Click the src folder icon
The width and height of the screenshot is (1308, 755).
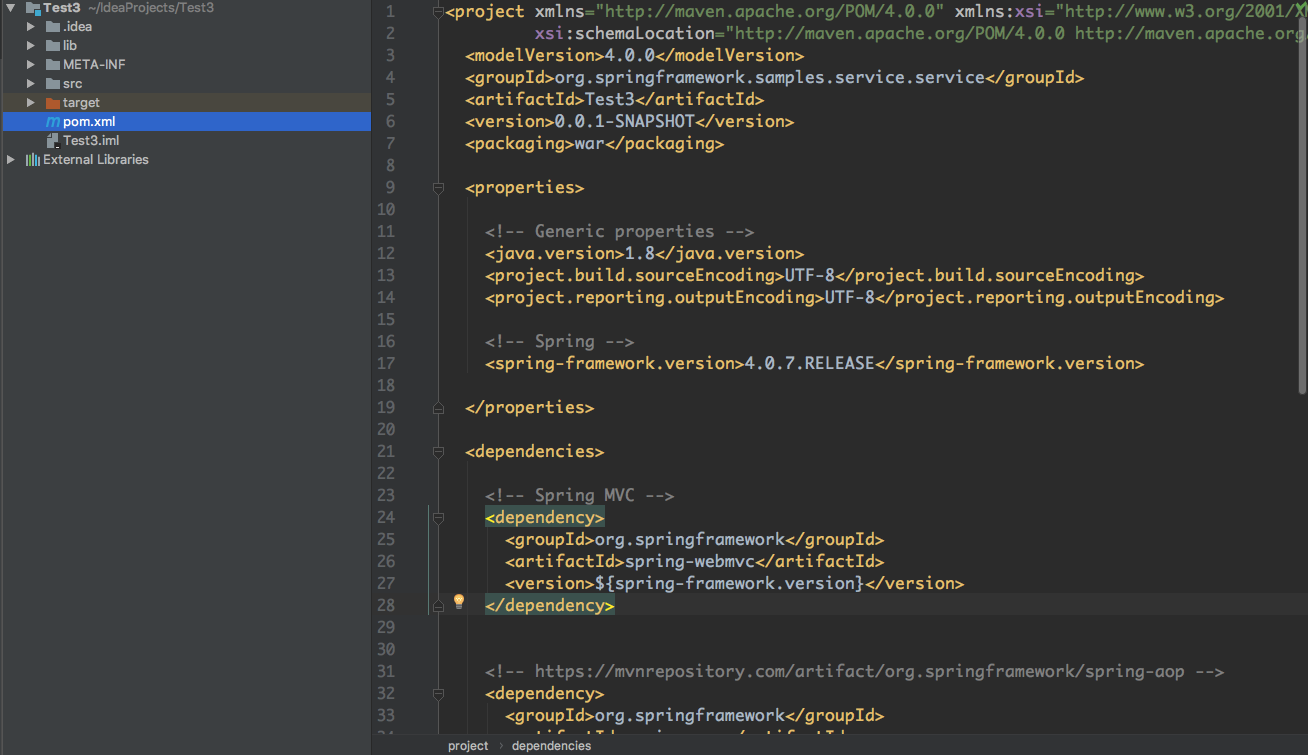[52, 83]
